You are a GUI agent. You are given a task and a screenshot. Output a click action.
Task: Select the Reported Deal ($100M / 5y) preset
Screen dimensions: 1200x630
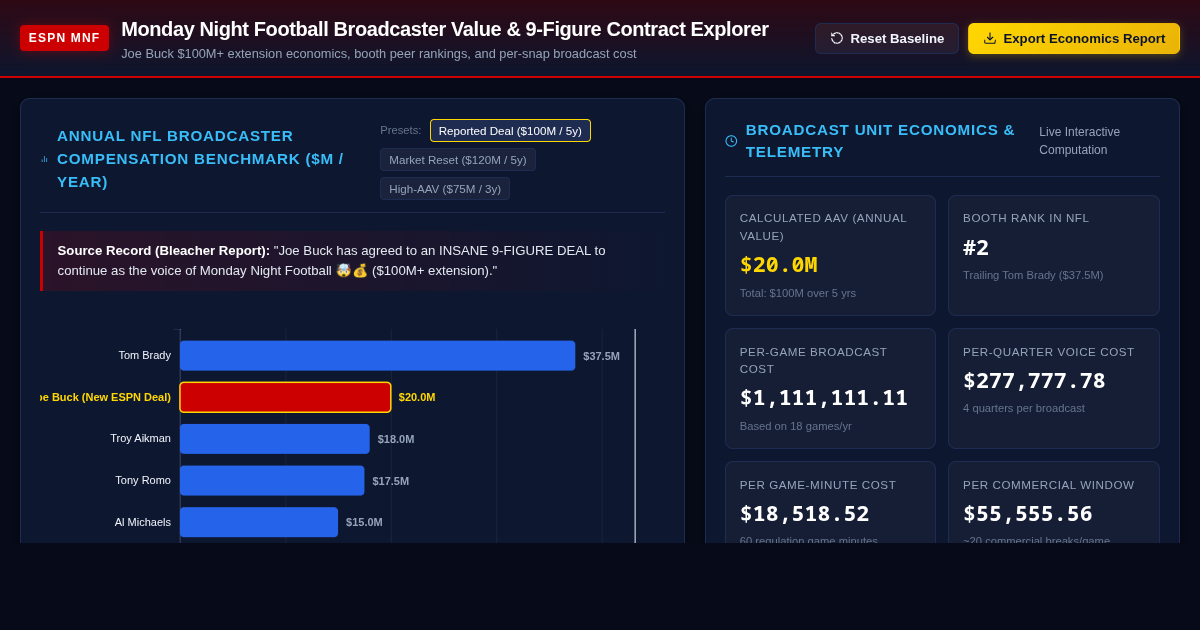click(x=510, y=131)
